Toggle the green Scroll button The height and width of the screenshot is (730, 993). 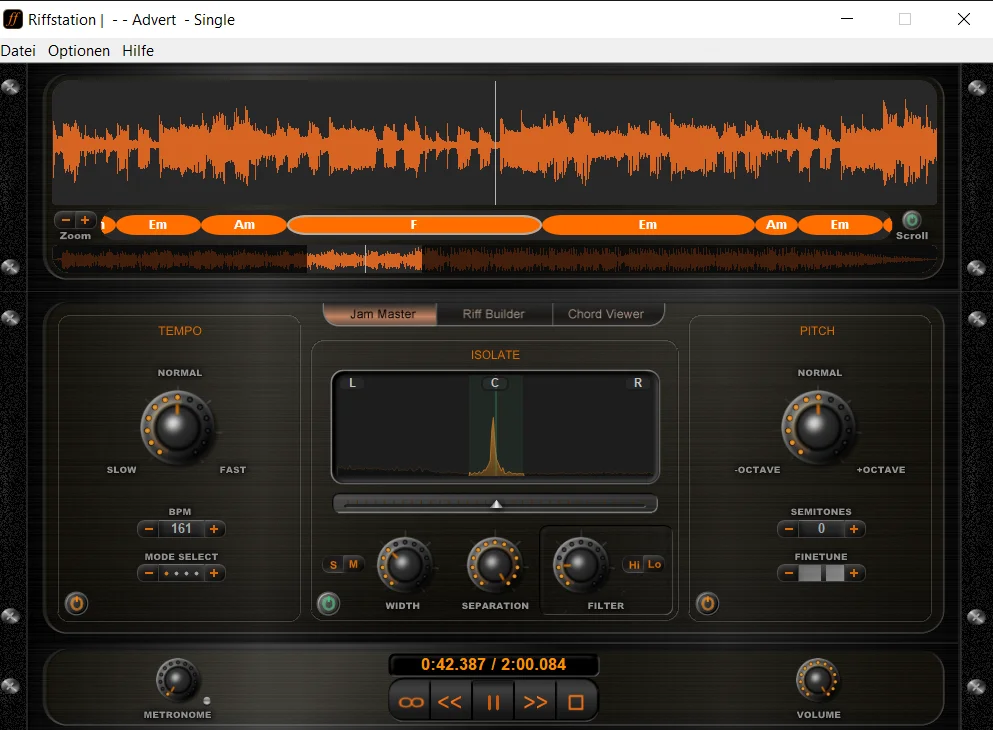tap(911, 220)
